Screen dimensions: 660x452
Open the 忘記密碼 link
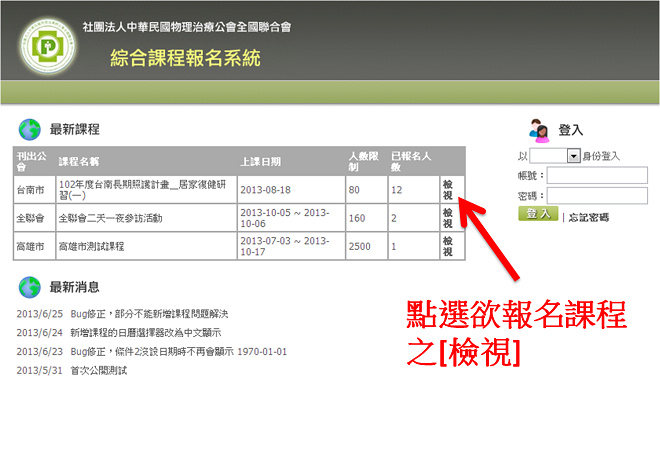click(588, 216)
